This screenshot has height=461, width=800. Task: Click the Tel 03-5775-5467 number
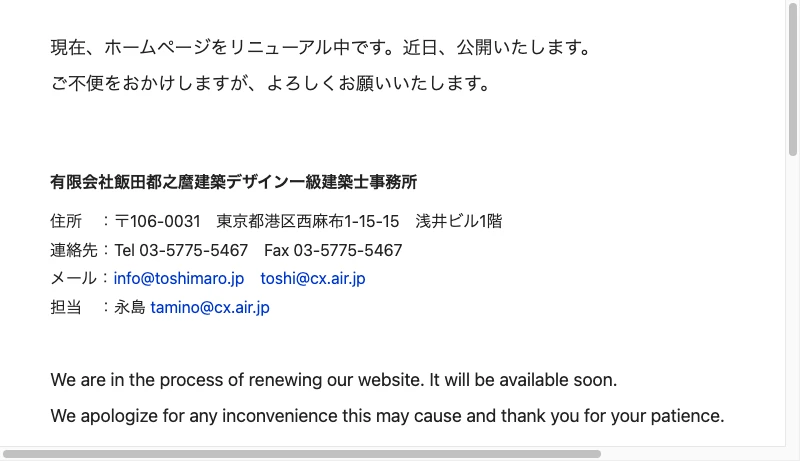[x=181, y=250]
